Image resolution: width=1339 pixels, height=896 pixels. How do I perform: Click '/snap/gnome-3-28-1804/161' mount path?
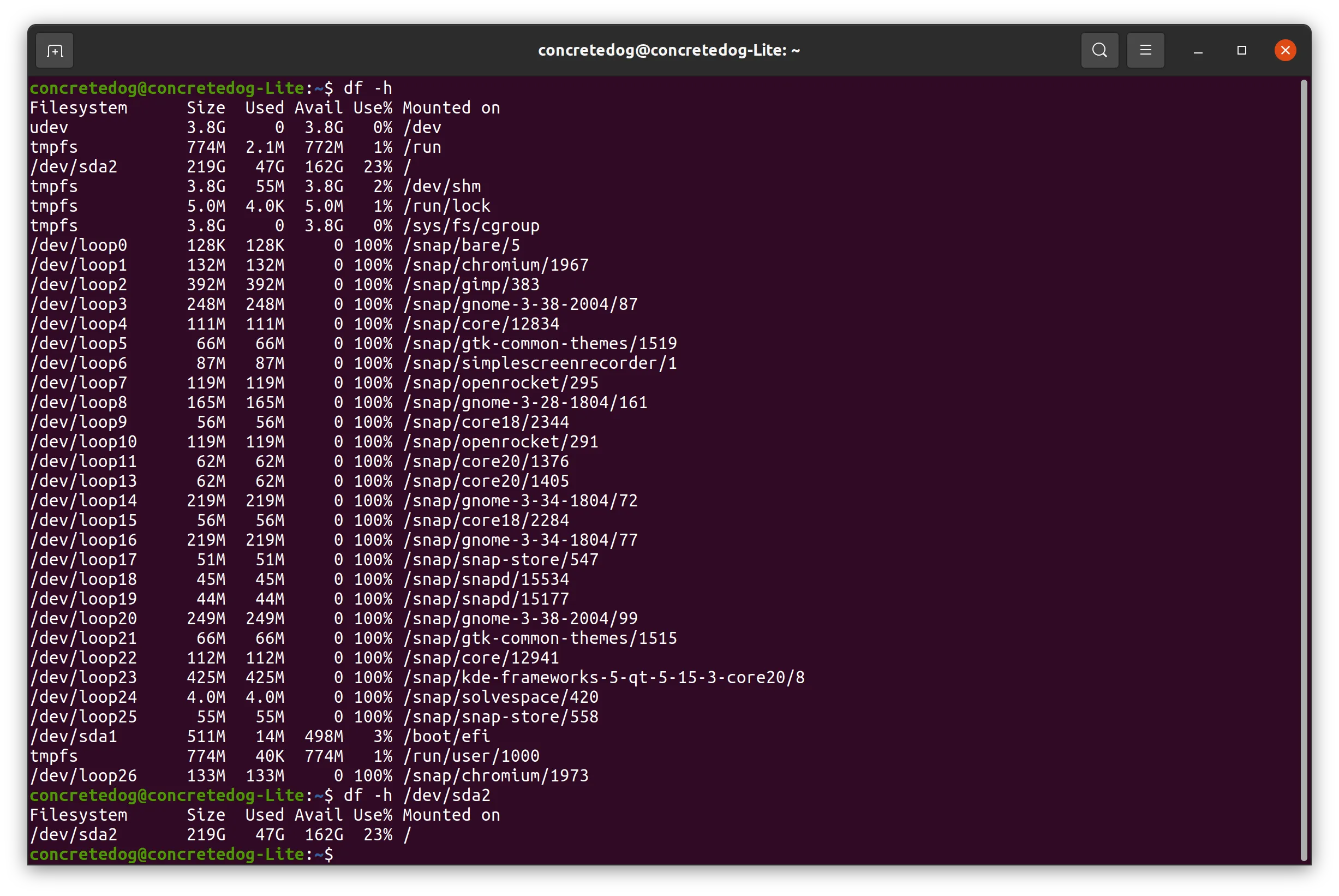(525, 402)
